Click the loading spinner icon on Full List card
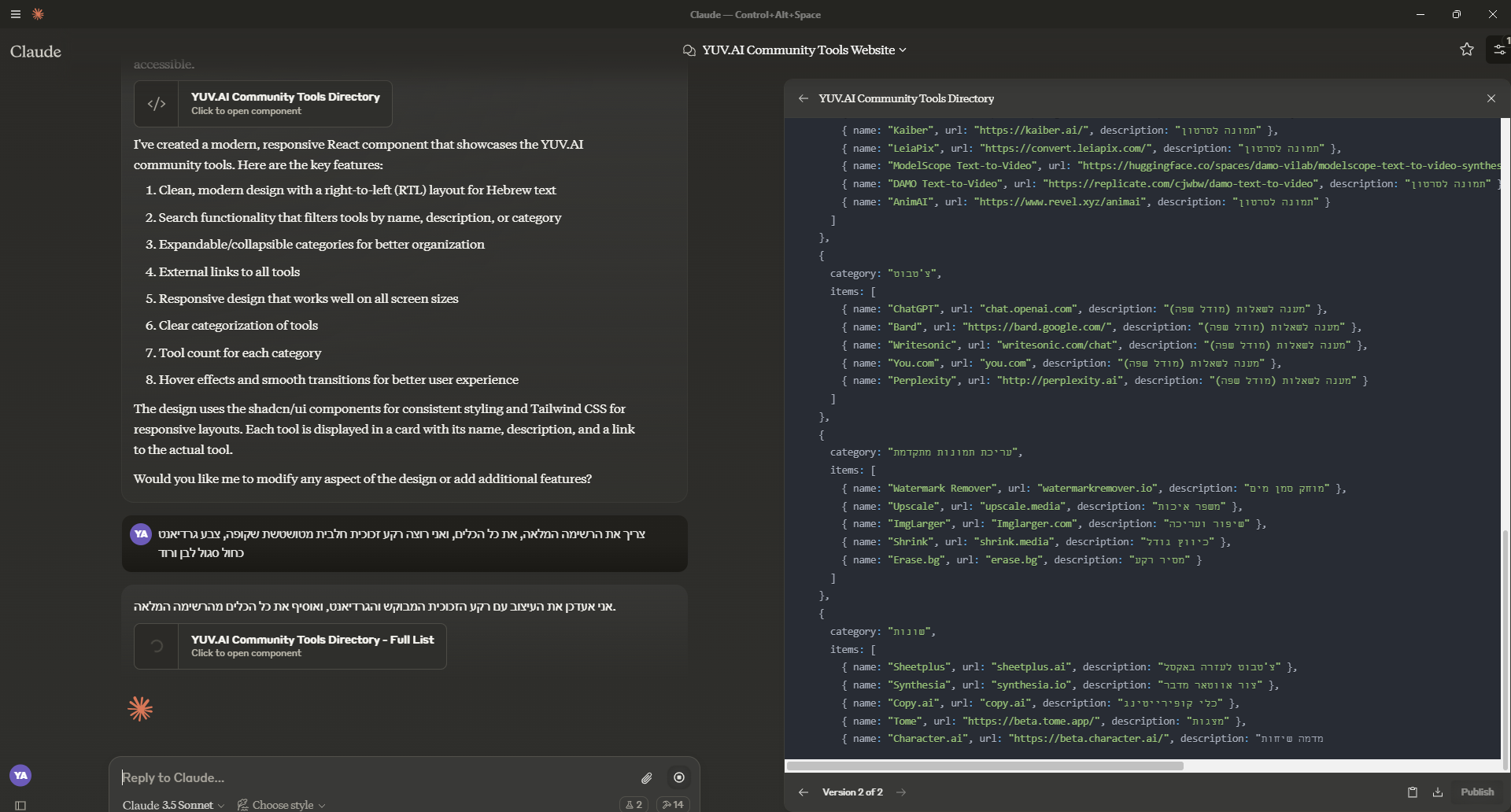The width and height of the screenshot is (1511, 812). pos(157,646)
